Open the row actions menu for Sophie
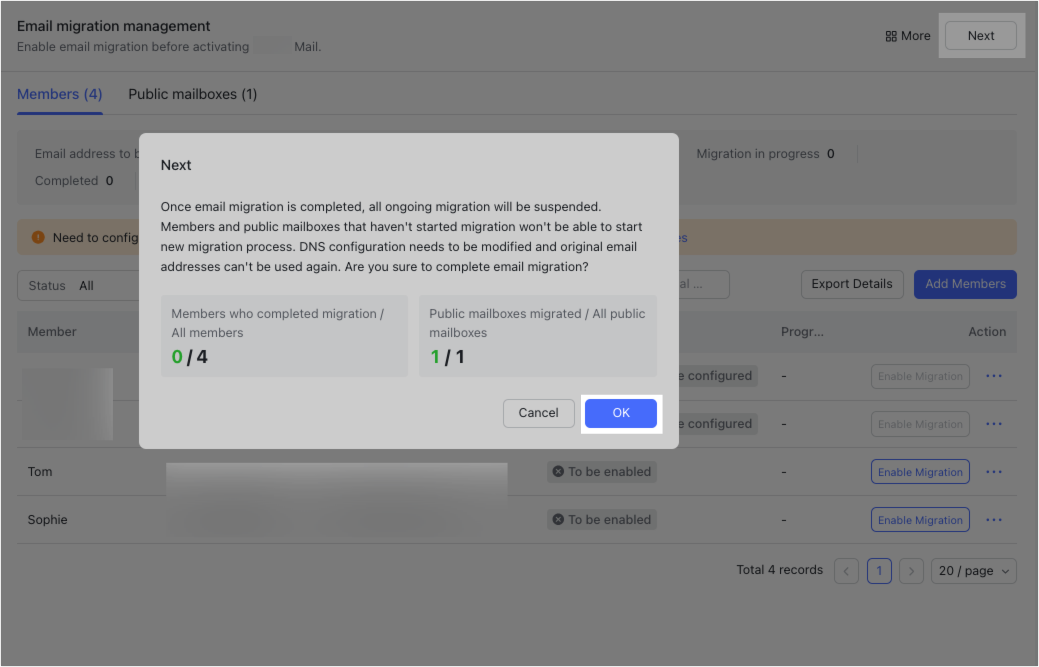1039x667 pixels. pos(993,519)
